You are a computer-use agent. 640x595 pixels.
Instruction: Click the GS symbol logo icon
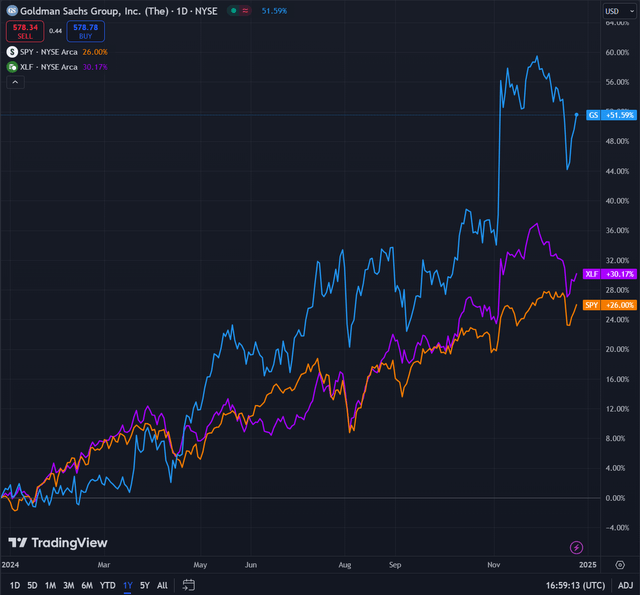point(12,11)
